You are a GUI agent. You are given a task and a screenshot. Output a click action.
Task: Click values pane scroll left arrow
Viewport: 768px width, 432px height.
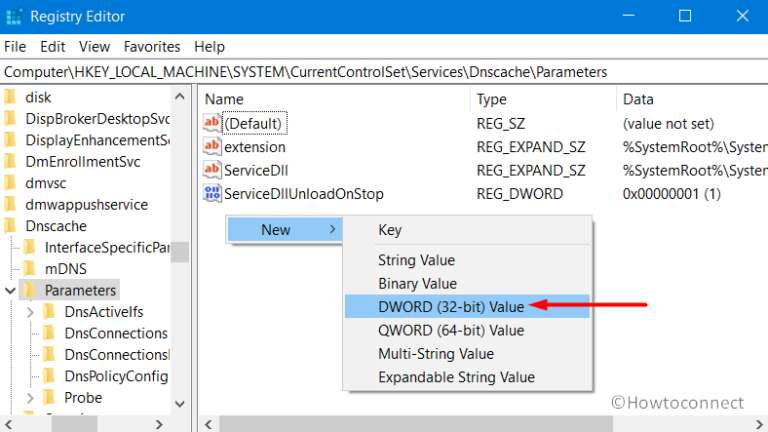click(209, 424)
